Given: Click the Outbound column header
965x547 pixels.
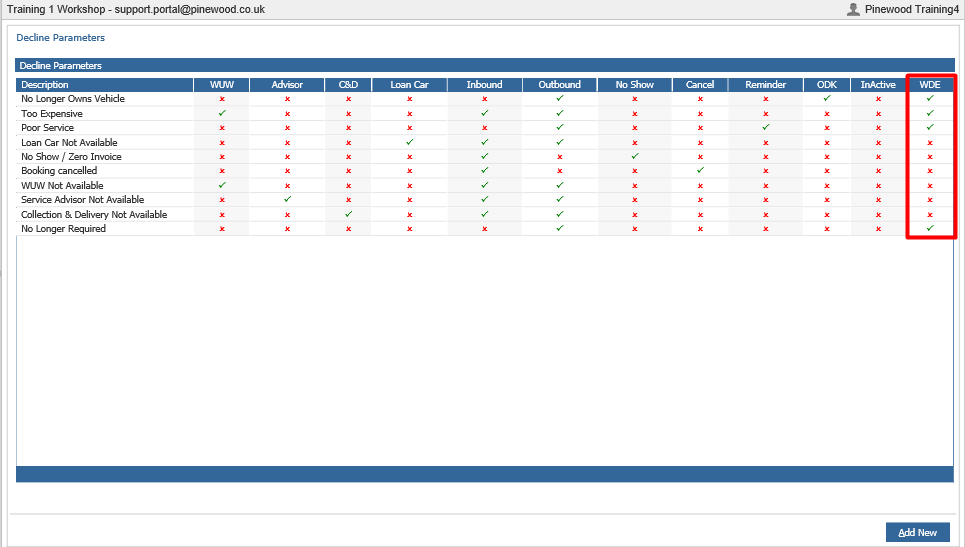Looking at the screenshot, I should (559, 85).
